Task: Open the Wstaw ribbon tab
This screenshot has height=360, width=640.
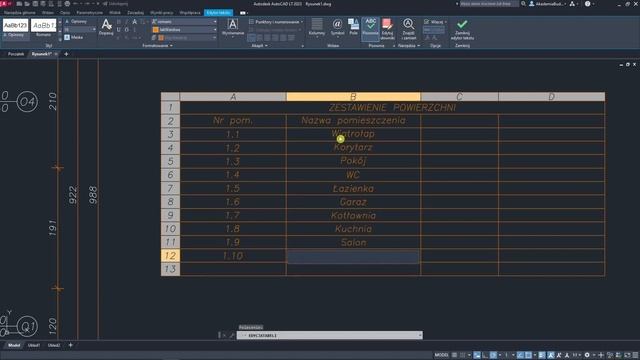Action: tap(48, 13)
